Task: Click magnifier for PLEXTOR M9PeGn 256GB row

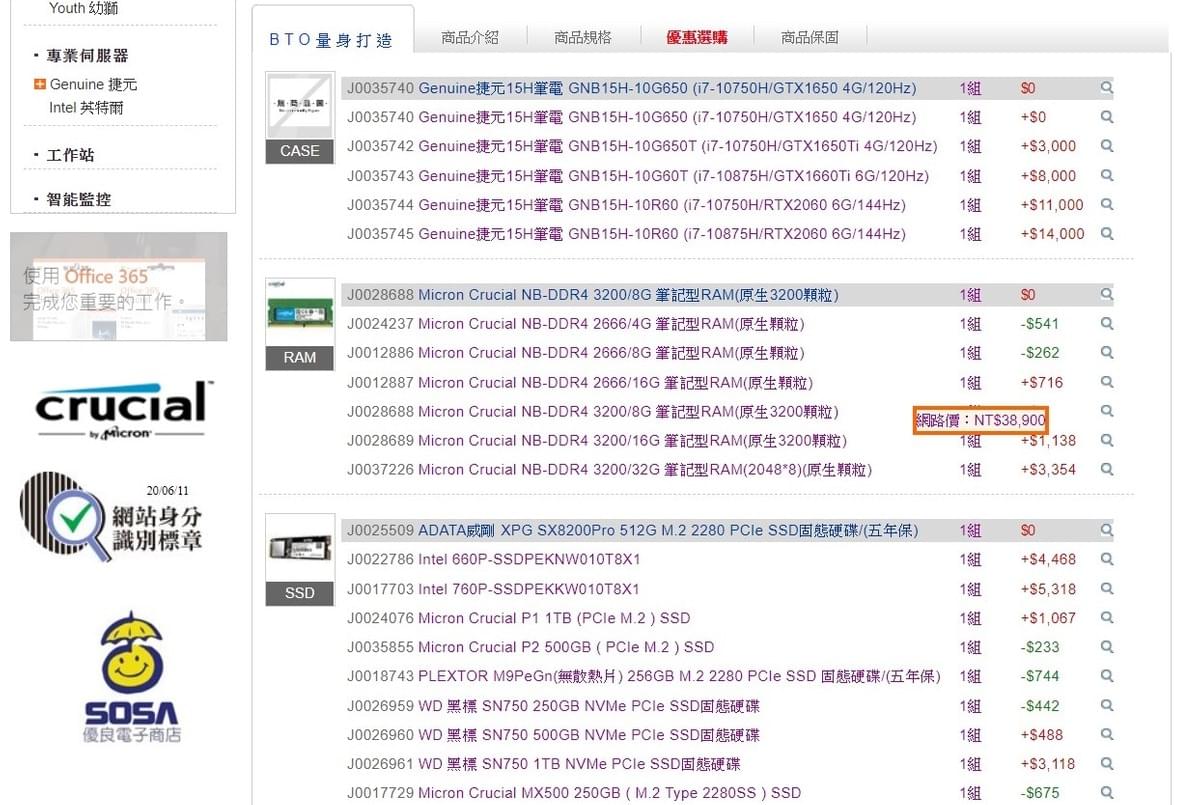Action: [x=1107, y=676]
